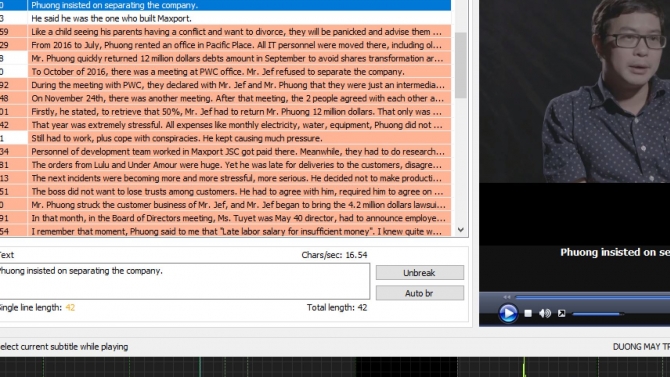This screenshot has width=670, height=377.
Task: Select row 'He said he was the one who built Maxport.'
Action: pyautogui.click(x=225, y=18)
